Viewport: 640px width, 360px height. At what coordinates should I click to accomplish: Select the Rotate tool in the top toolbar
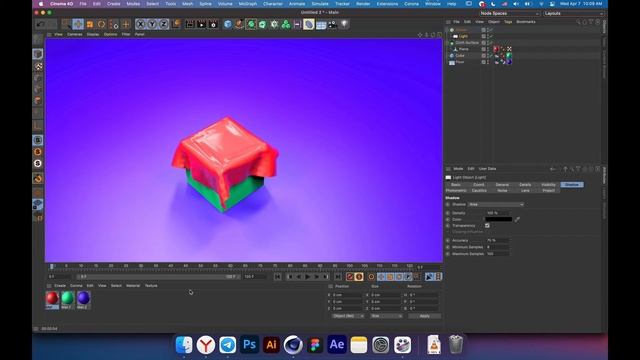click(x=102, y=24)
